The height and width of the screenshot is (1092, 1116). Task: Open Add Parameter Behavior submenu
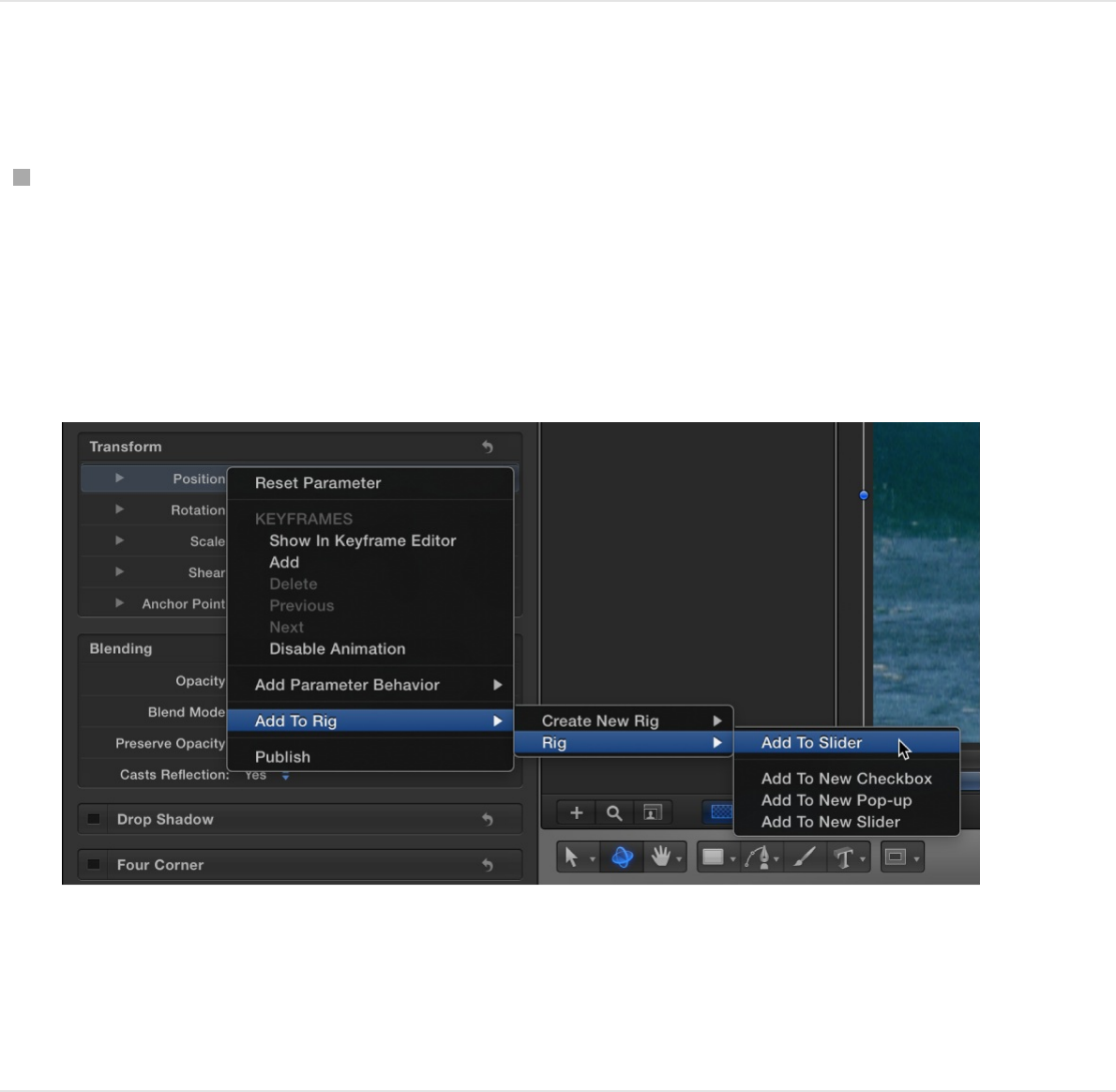tap(370, 685)
